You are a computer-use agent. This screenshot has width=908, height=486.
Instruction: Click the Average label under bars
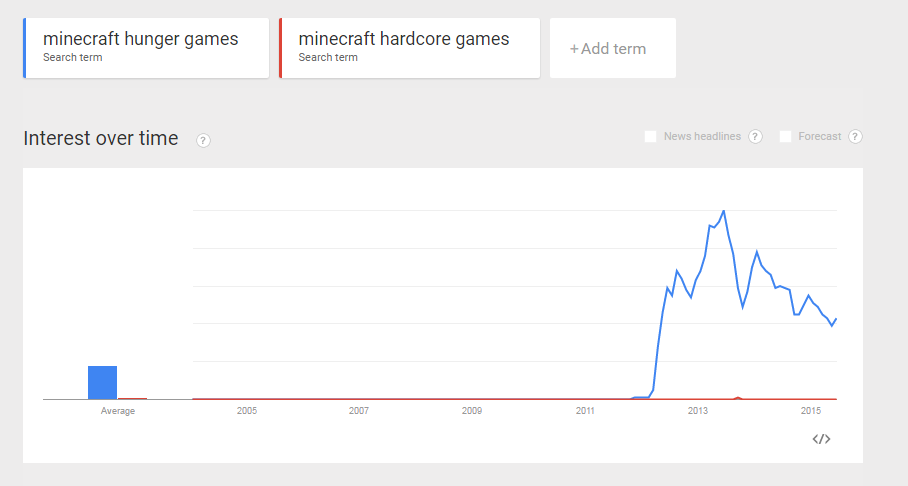[118, 411]
